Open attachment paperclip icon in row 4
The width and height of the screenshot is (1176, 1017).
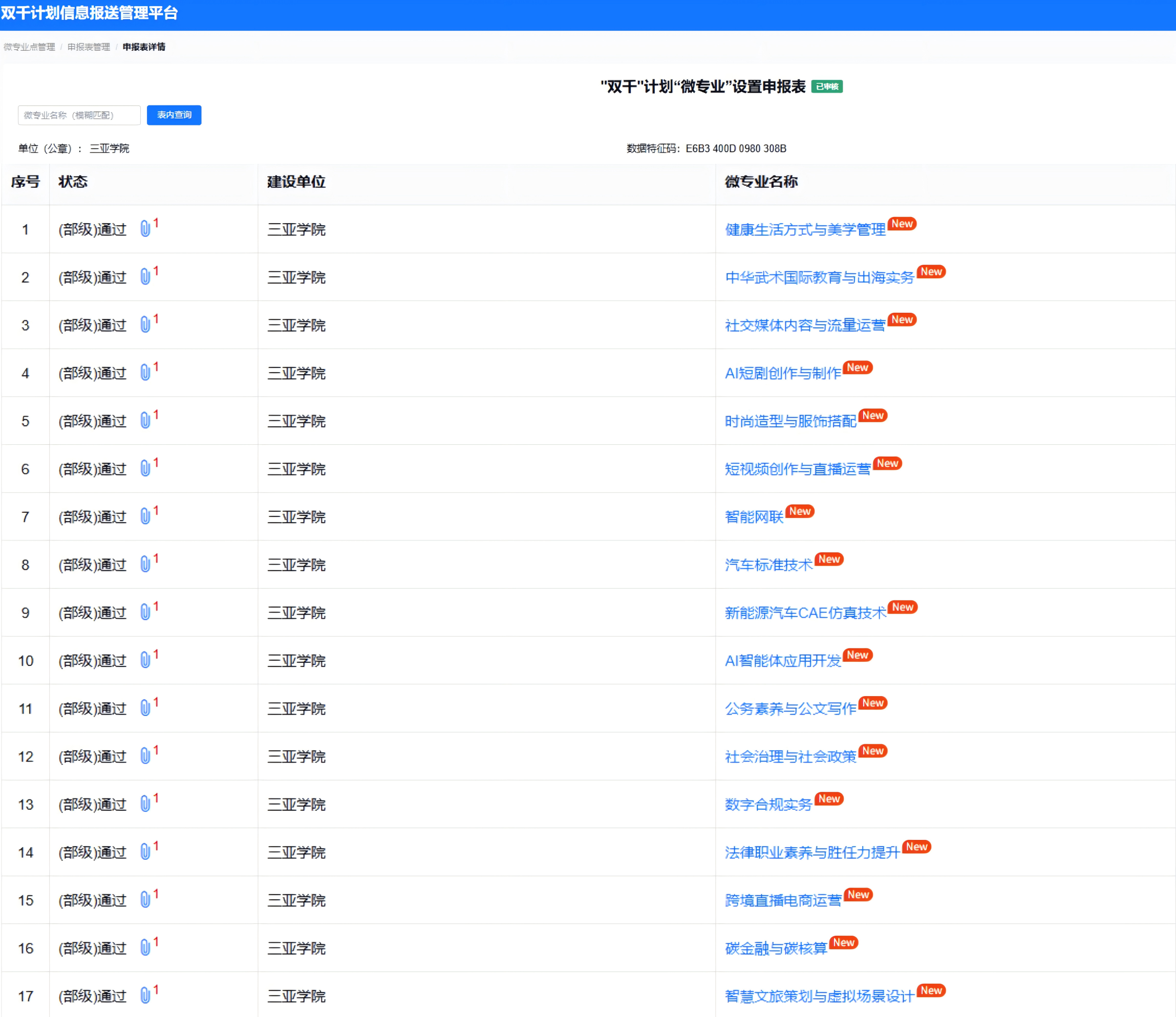tap(145, 372)
